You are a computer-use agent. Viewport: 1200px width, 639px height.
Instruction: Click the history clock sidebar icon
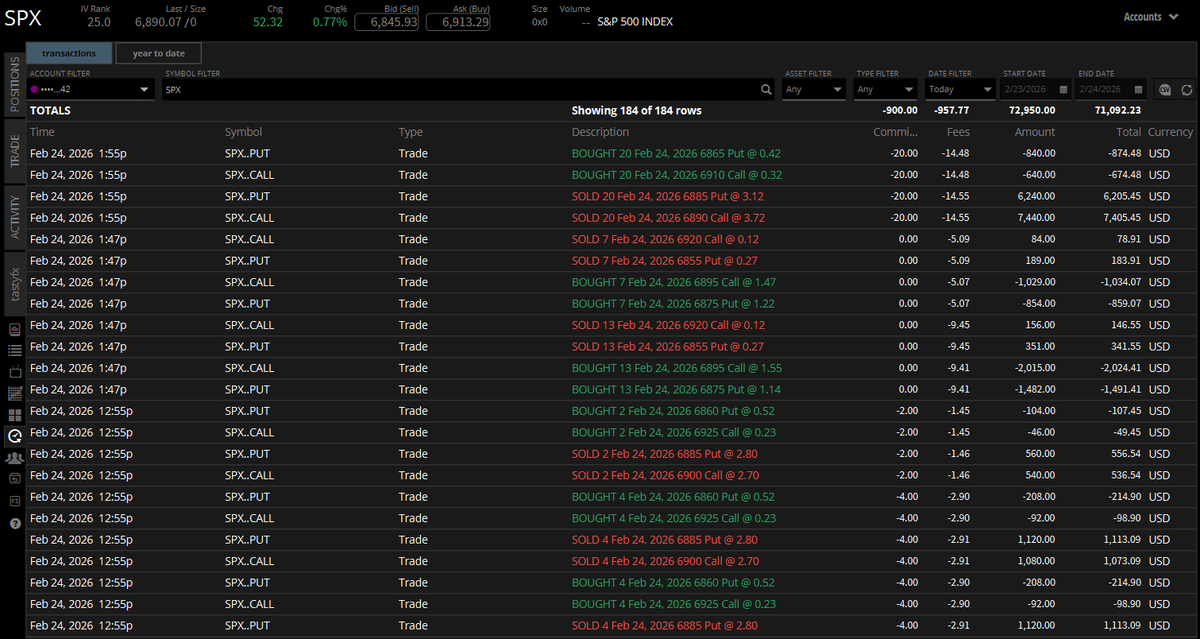pos(15,436)
